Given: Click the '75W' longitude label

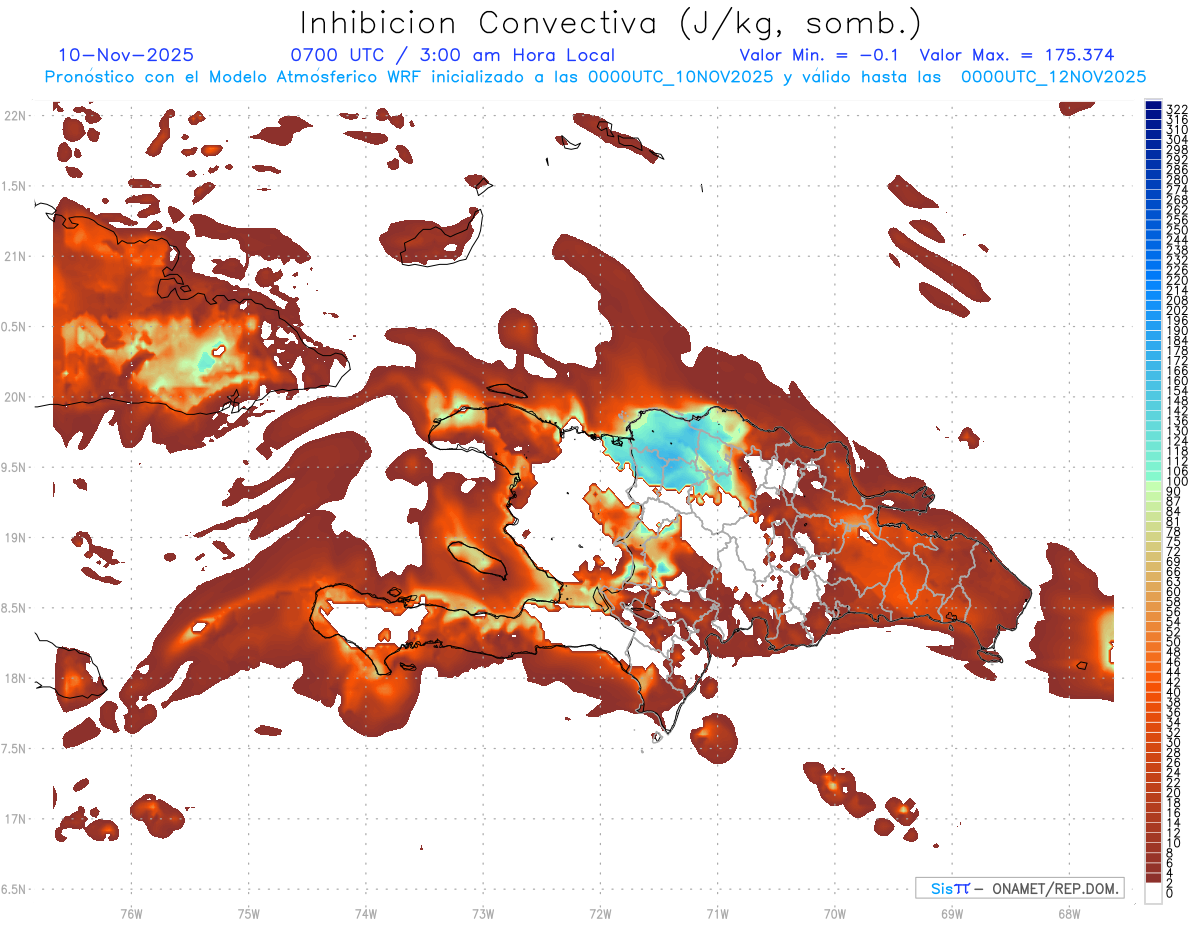Looking at the screenshot, I should click(249, 913).
